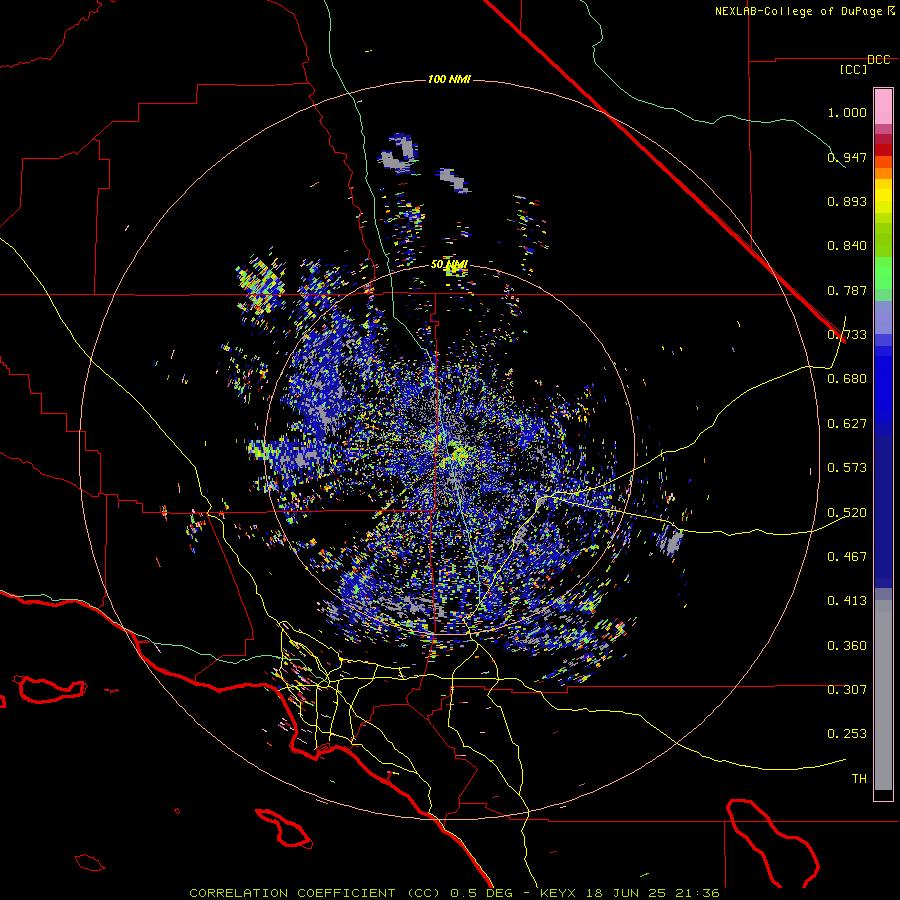Click the TH threshold label on the scale

(859, 779)
